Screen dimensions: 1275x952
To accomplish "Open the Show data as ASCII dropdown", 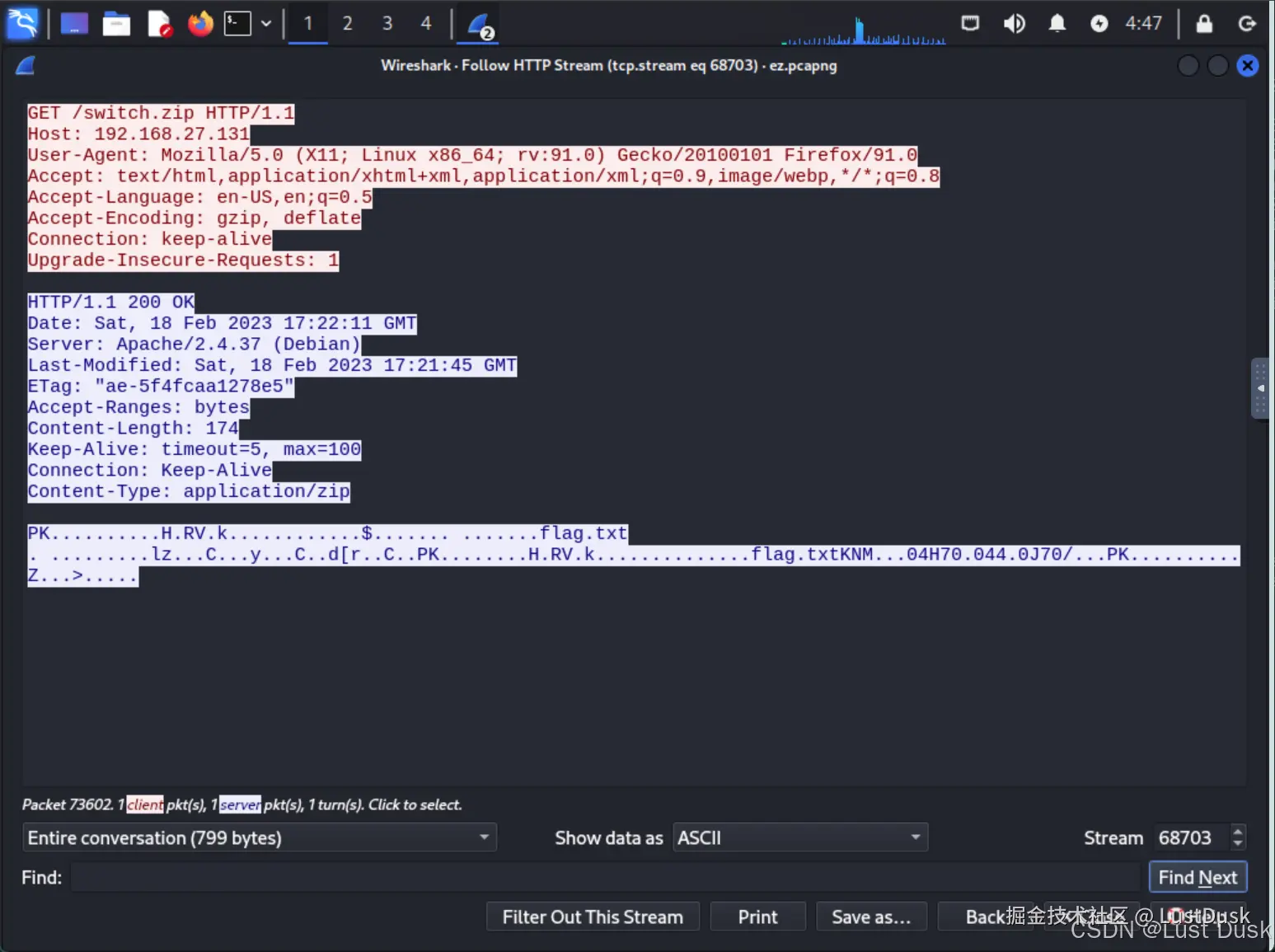I will click(800, 838).
